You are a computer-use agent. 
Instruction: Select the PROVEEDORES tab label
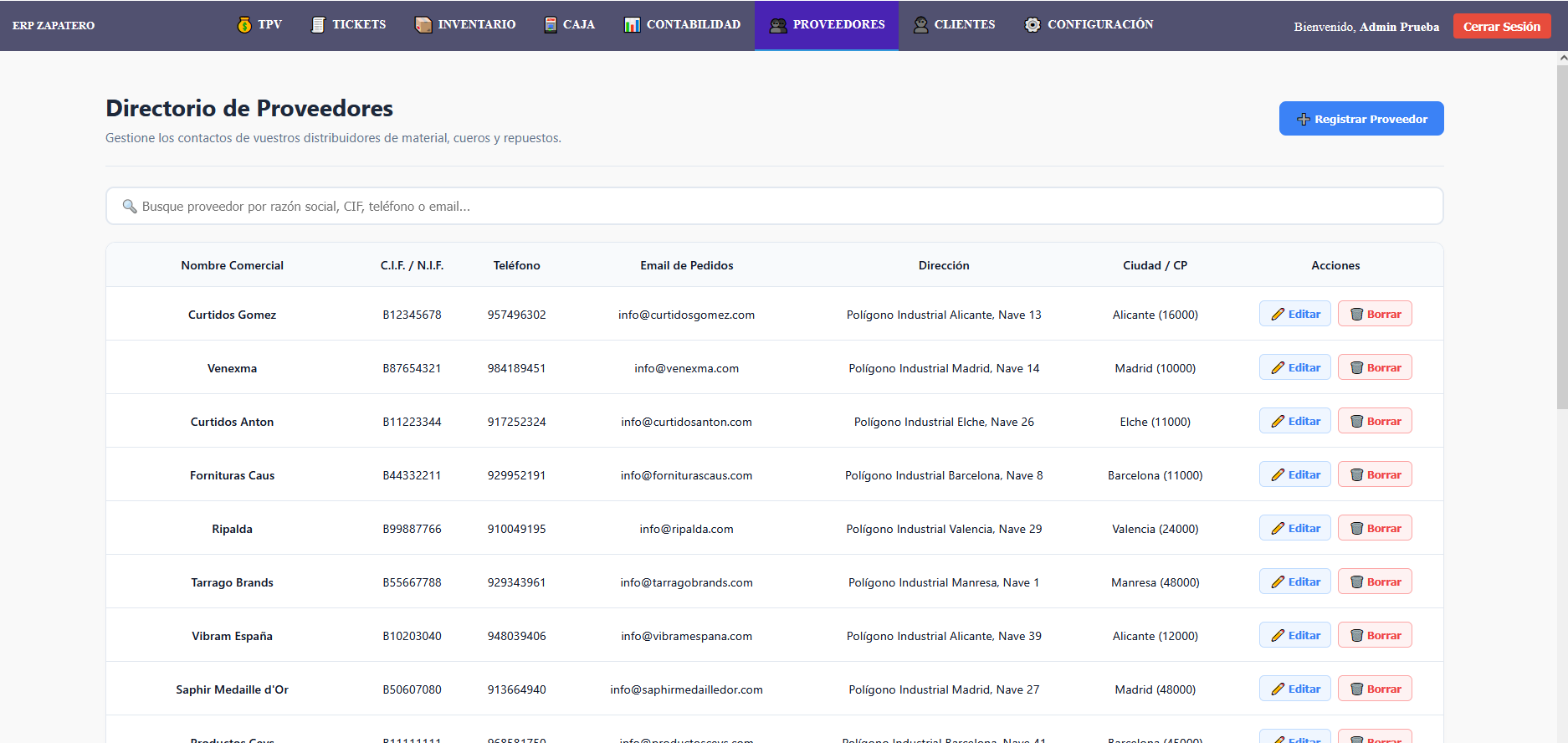pyautogui.click(x=839, y=25)
